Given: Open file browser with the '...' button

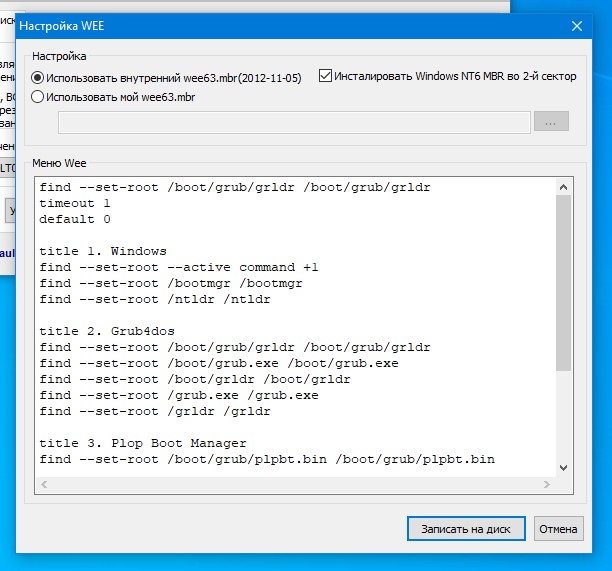Looking at the screenshot, I should (551, 122).
